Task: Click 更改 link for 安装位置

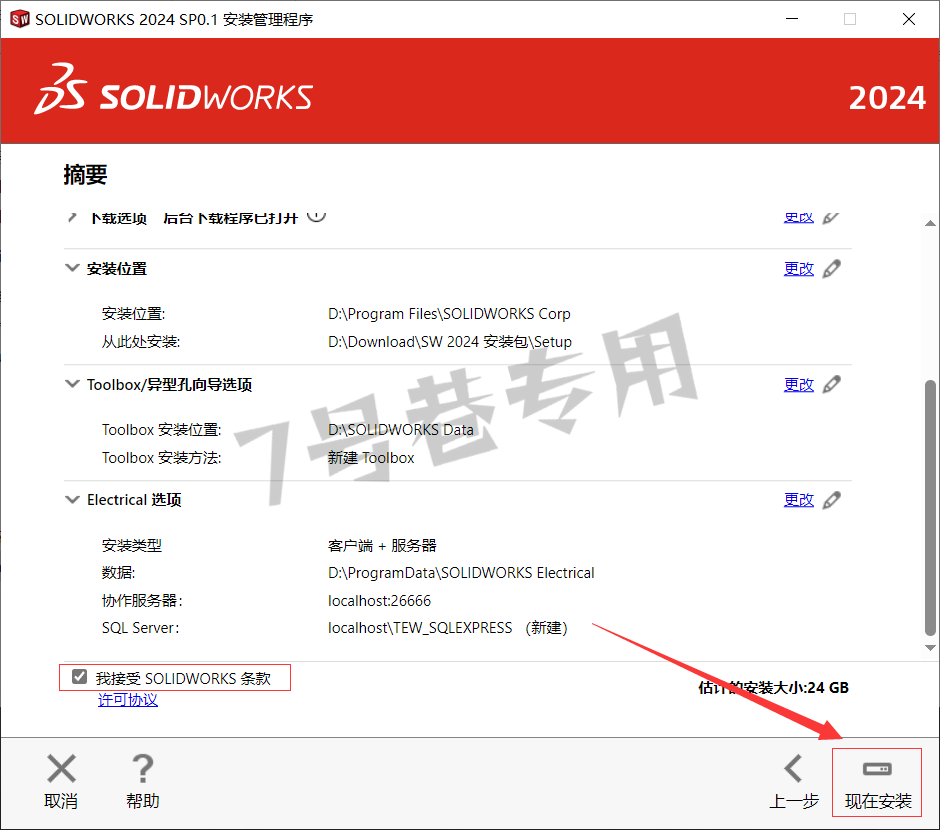Action: coord(799,269)
